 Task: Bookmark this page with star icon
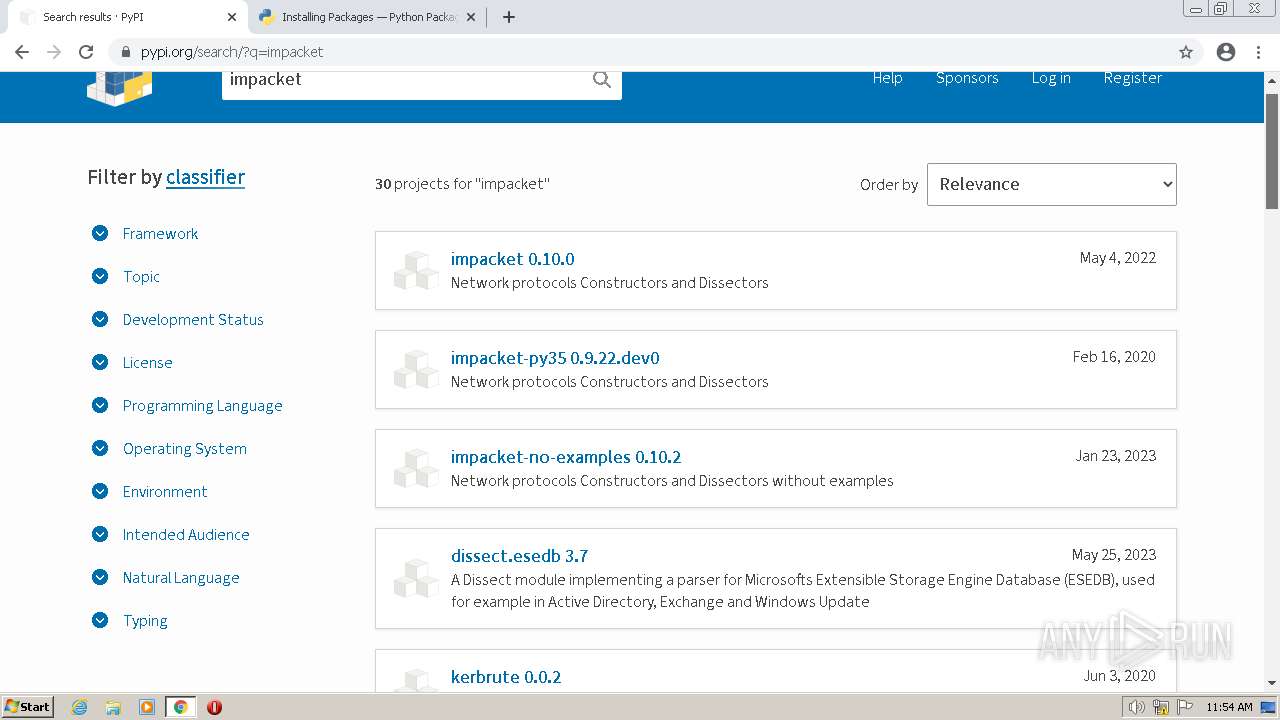(1186, 52)
